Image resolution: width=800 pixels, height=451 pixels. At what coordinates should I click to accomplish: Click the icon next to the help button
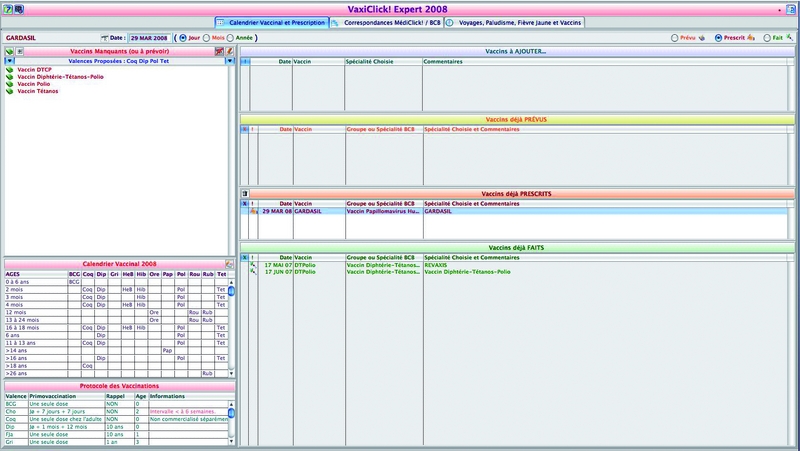click(x=18, y=9)
